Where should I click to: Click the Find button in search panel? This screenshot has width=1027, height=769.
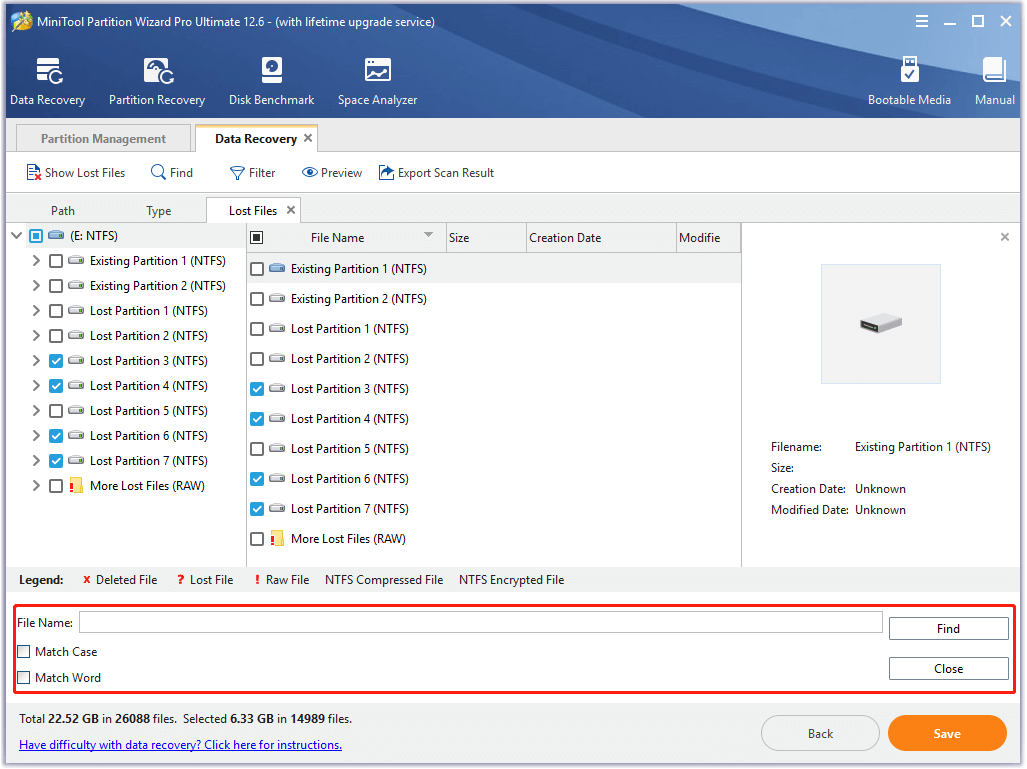pyautogui.click(x=948, y=628)
